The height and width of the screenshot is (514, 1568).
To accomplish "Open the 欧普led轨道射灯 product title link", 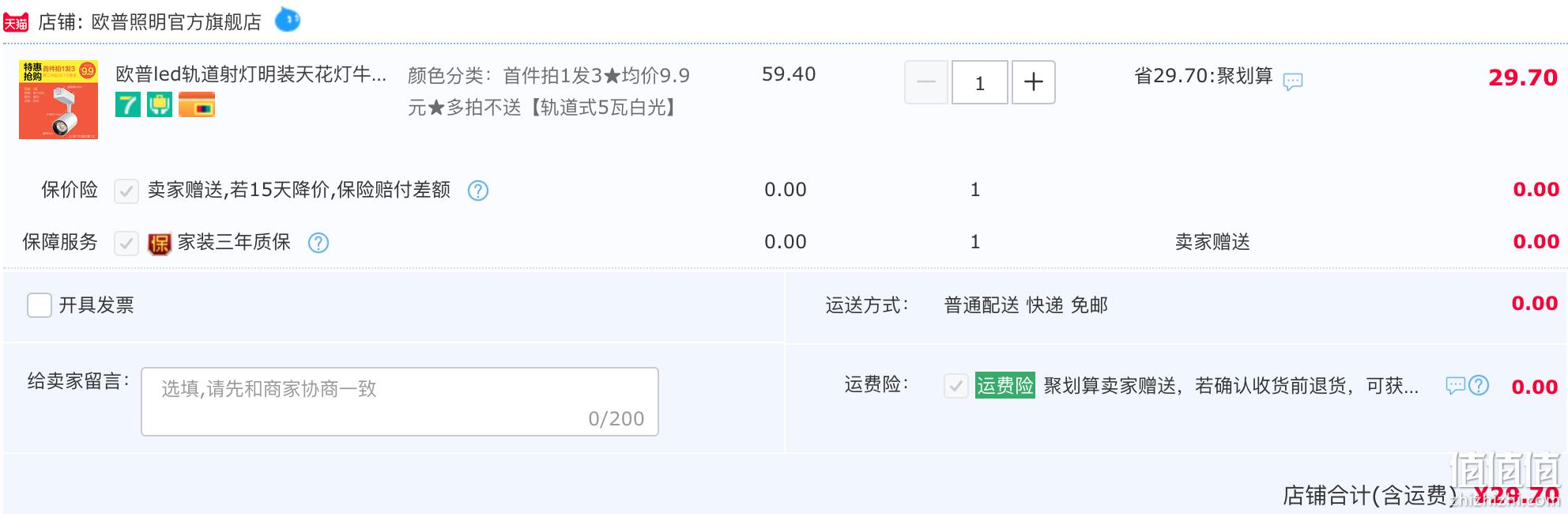I will [x=251, y=74].
